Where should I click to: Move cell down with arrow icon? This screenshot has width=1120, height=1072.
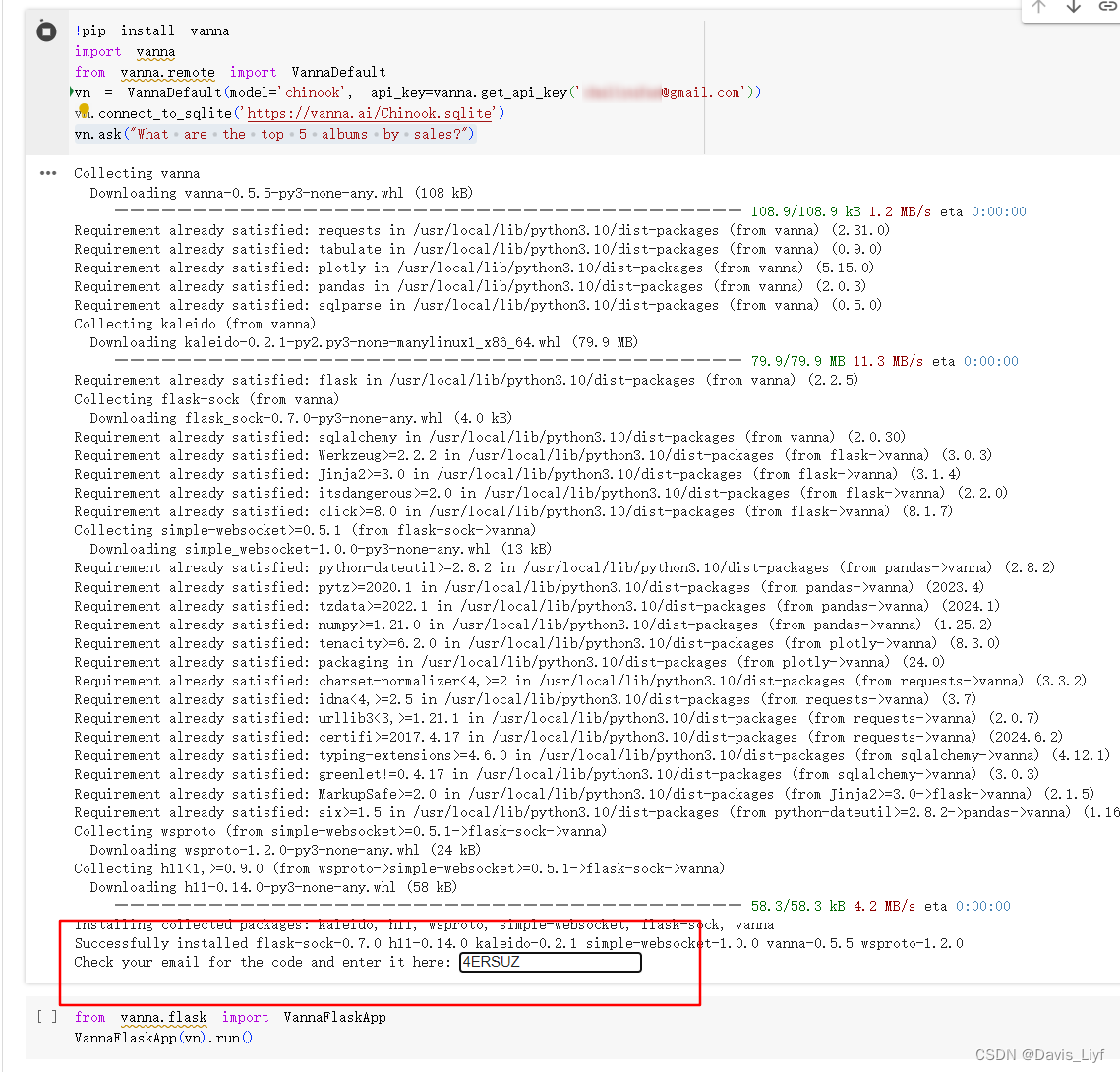[x=1073, y=7]
